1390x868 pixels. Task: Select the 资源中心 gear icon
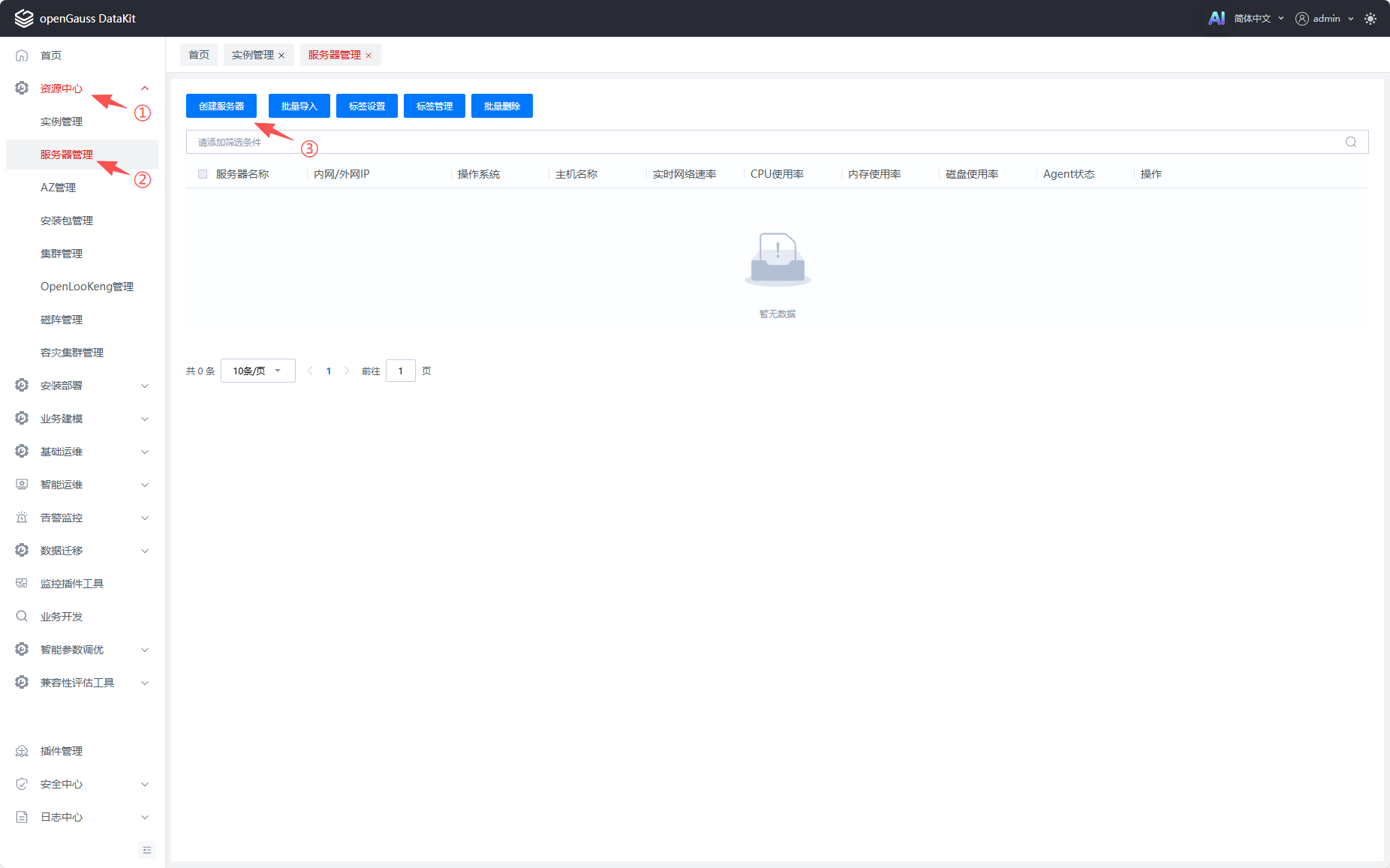click(21, 88)
